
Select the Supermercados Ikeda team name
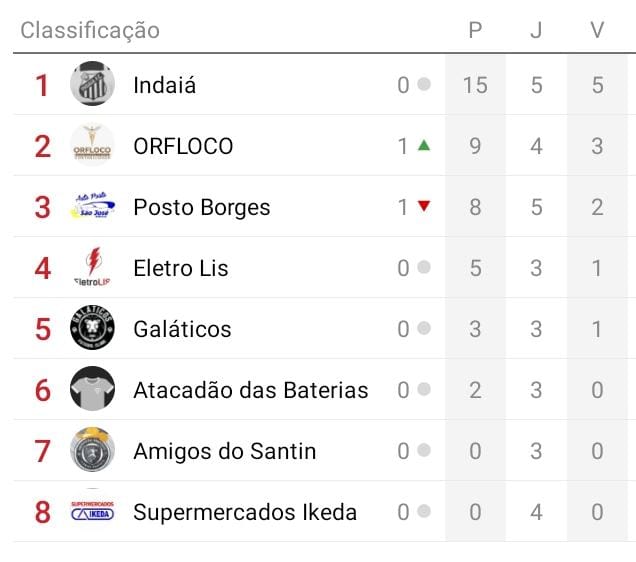tap(245, 512)
